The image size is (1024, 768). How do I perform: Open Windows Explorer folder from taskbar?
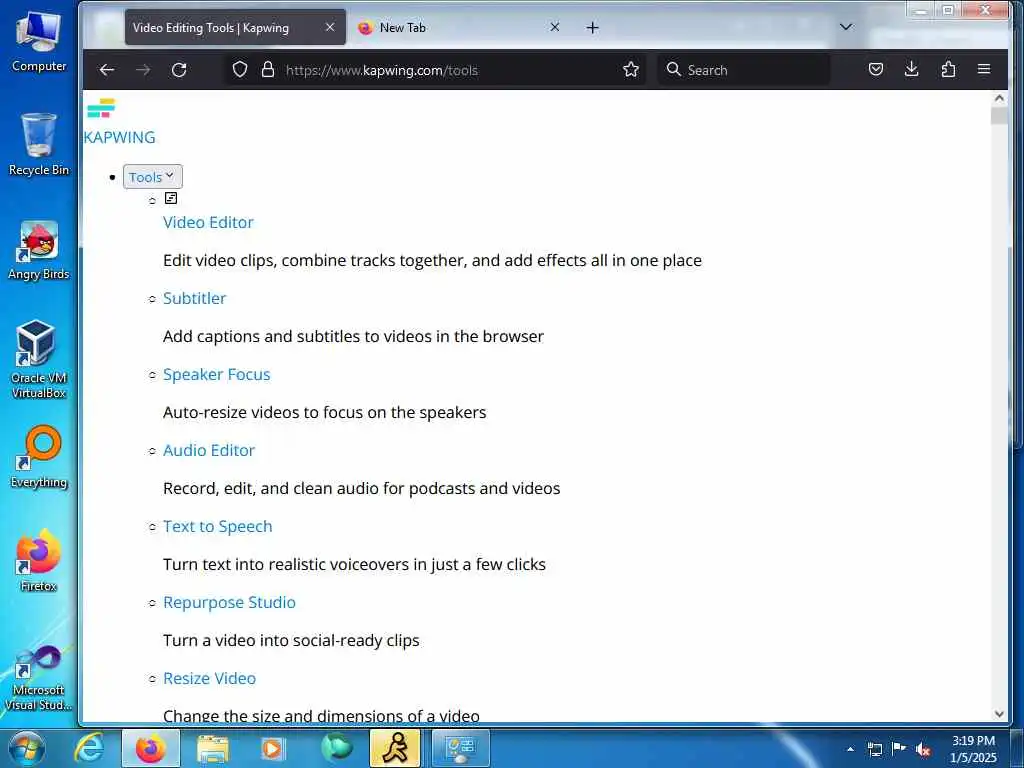pyautogui.click(x=212, y=748)
